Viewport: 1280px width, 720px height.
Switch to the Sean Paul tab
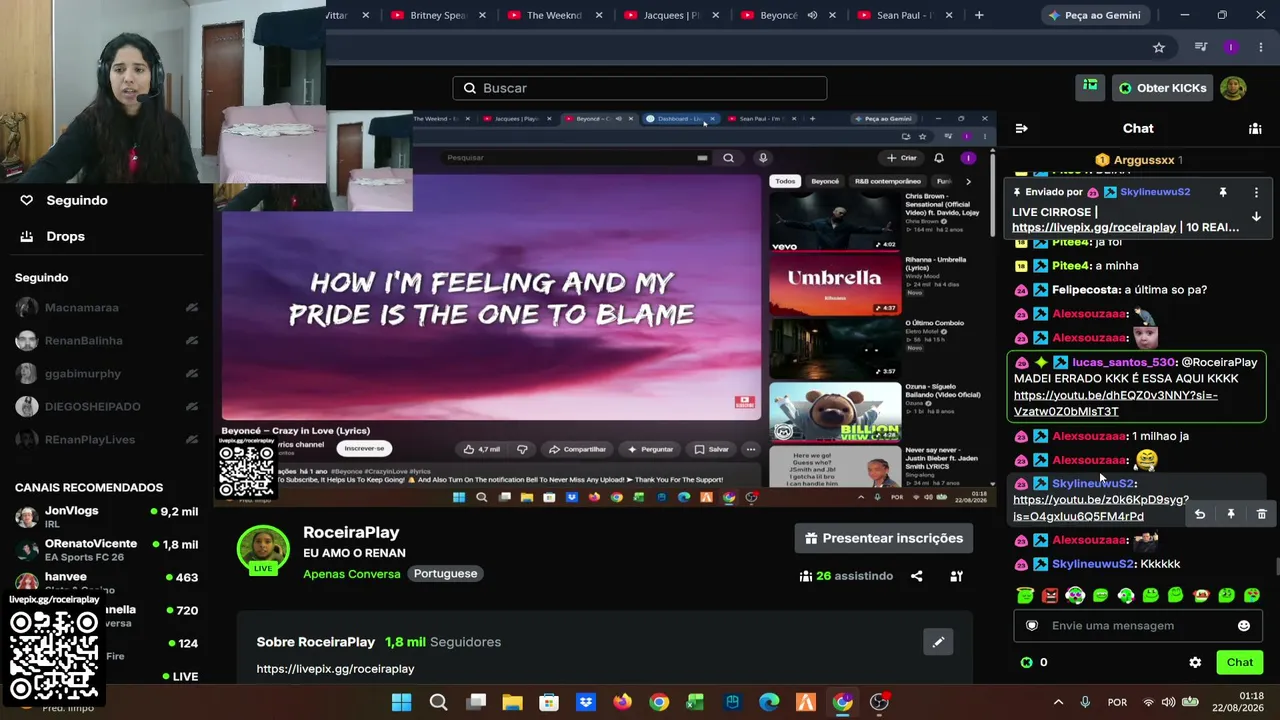(x=905, y=15)
